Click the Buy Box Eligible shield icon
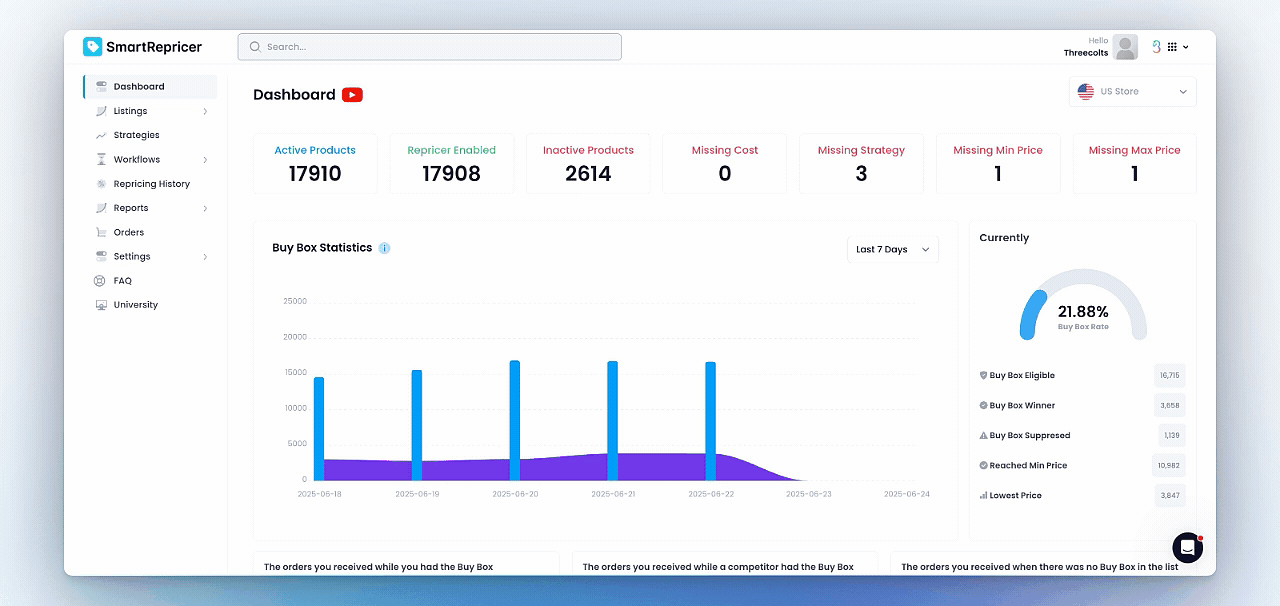Viewport: 1280px width, 606px height. 984,375
